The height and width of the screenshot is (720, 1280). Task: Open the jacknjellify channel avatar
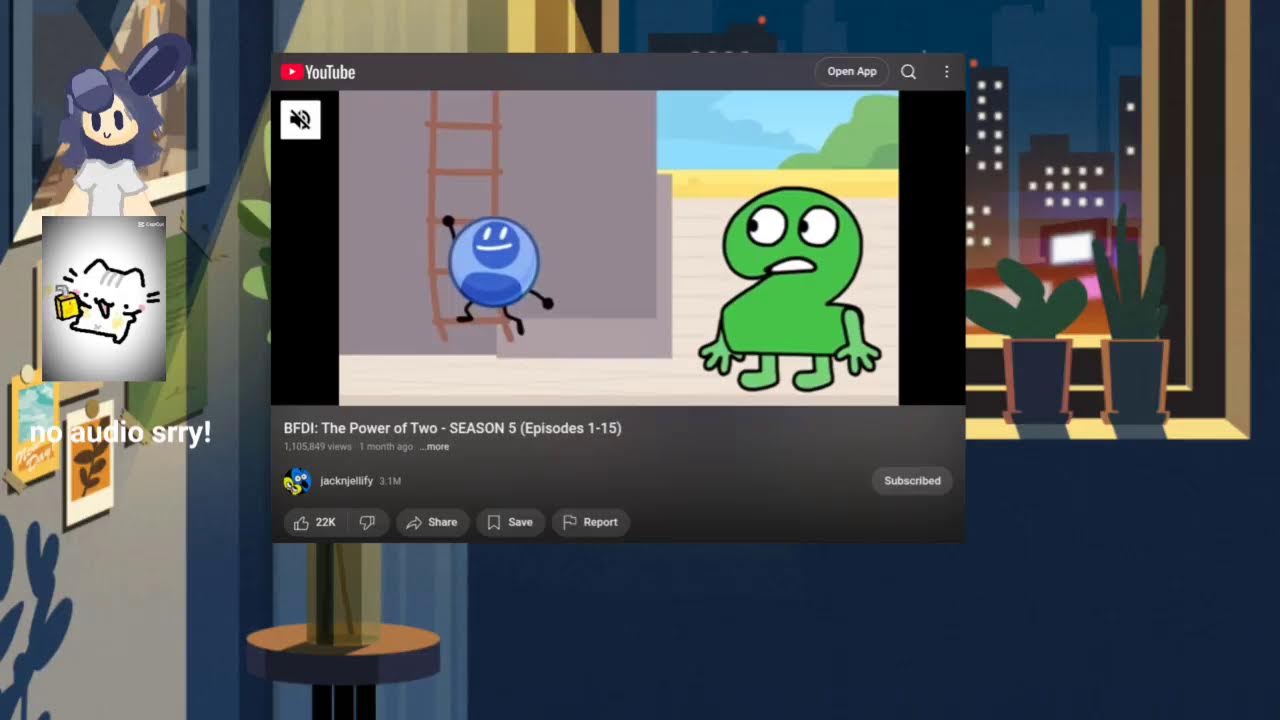(297, 482)
